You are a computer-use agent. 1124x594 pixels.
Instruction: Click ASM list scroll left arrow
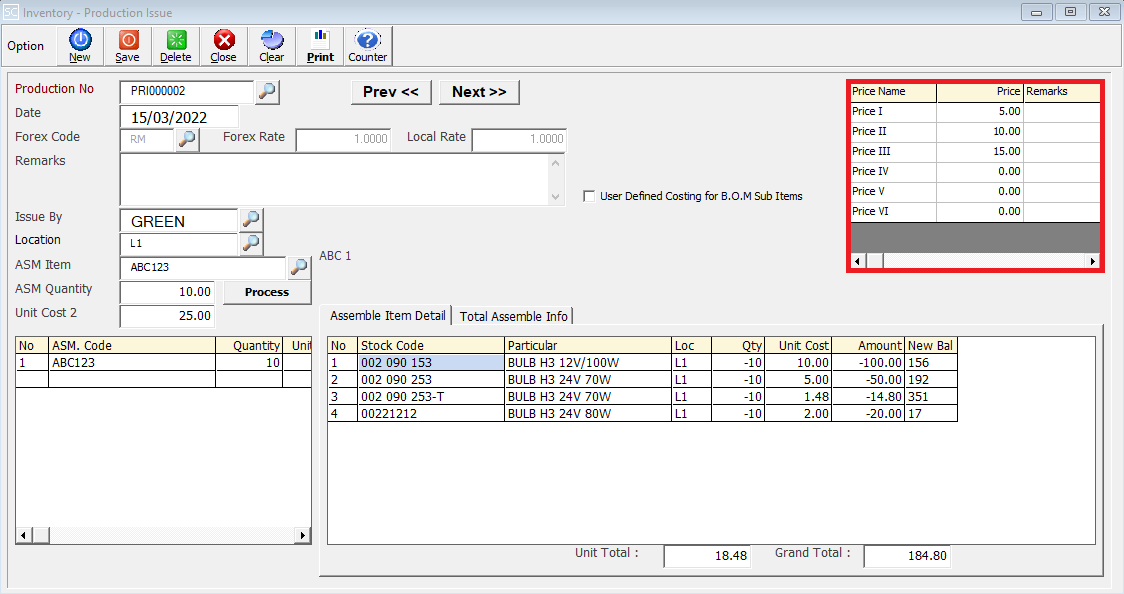point(24,535)
